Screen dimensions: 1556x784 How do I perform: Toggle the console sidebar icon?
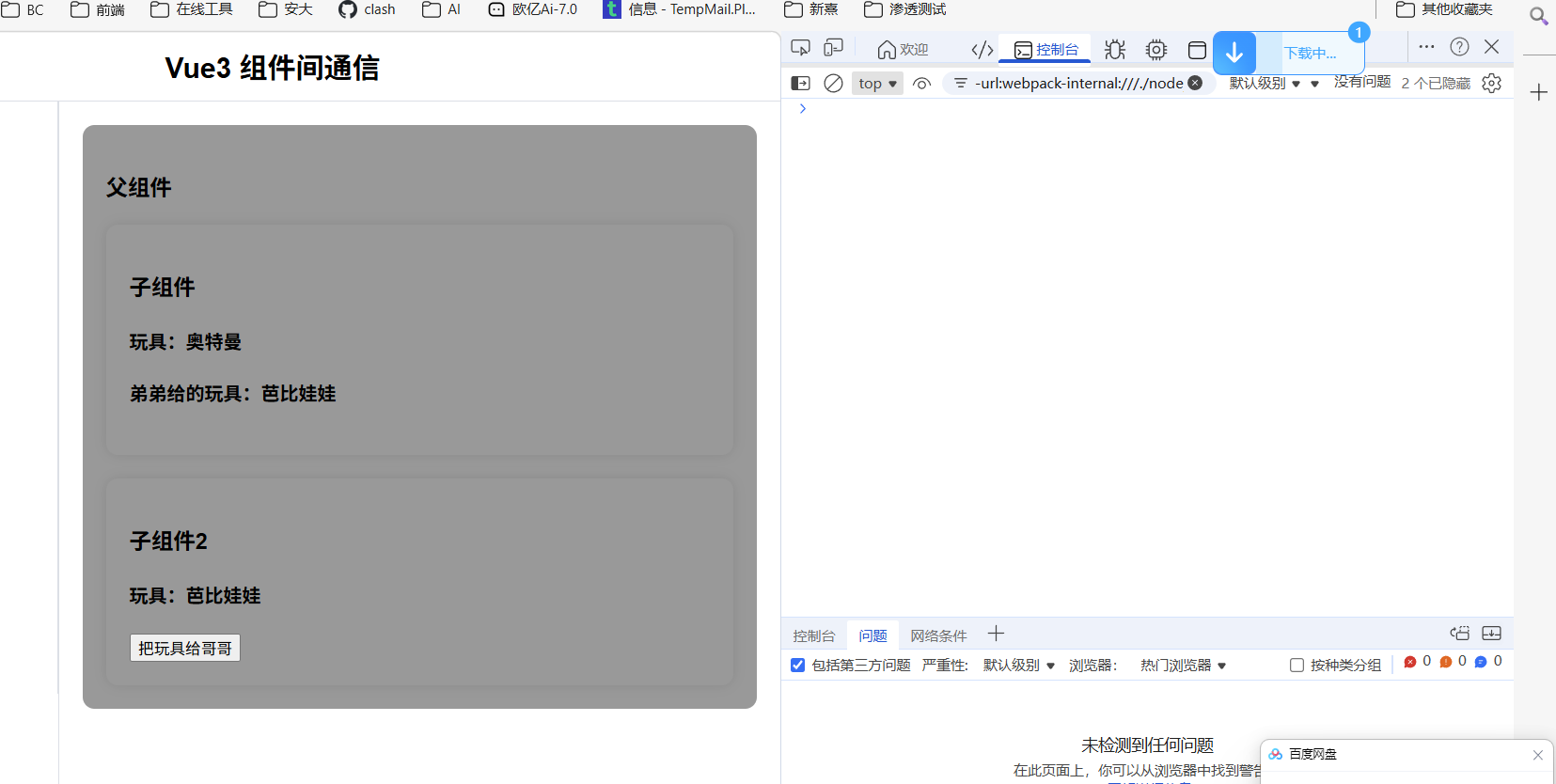pyautogui.click(x=800, y=84)
